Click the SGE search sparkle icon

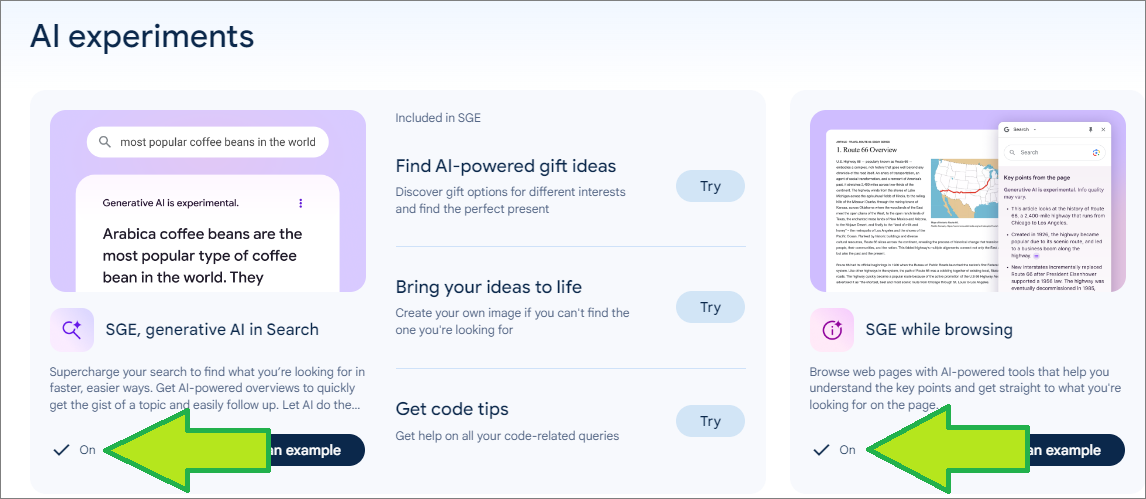pos(72,330)
